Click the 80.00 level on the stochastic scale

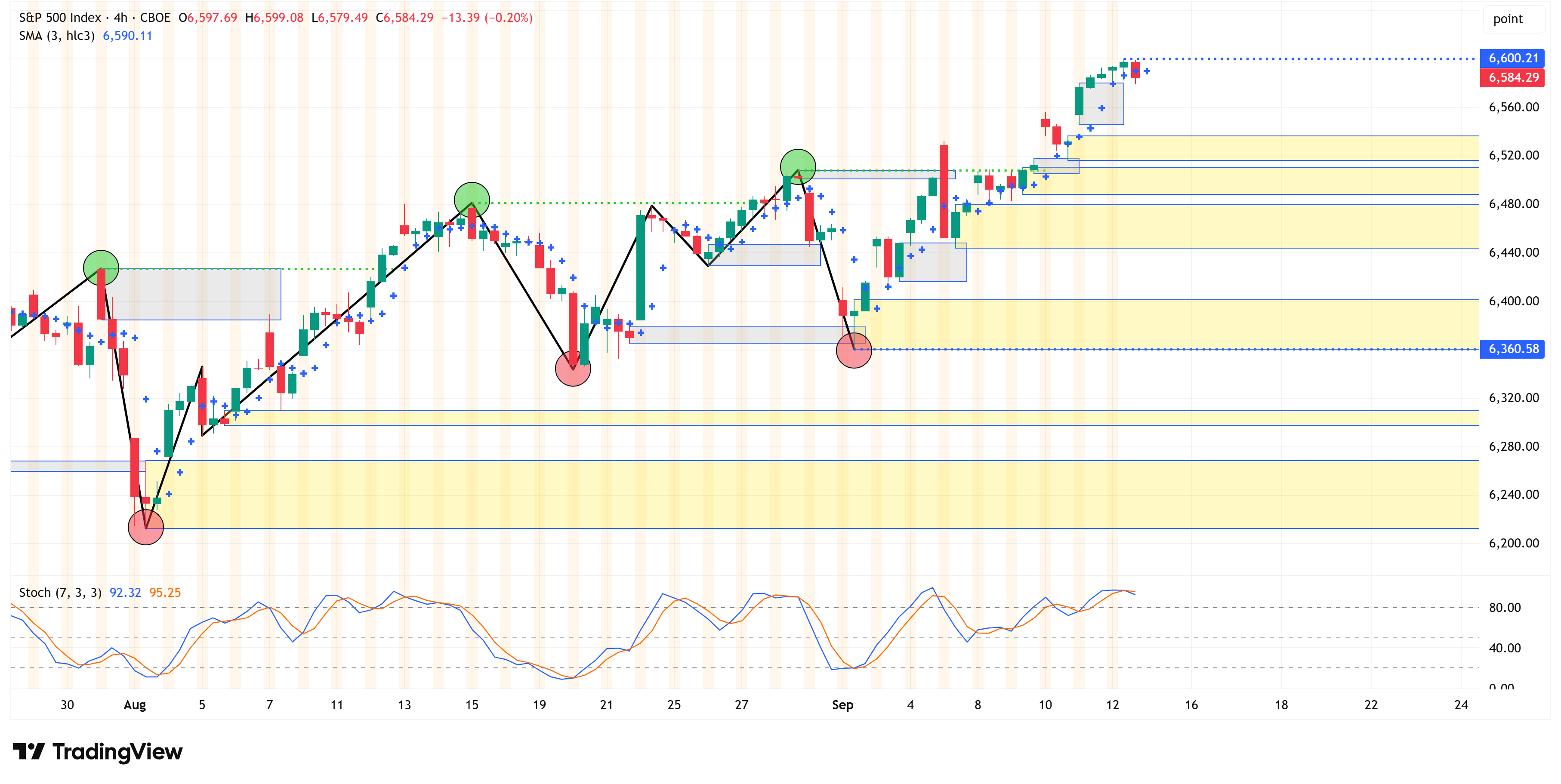coord(1505,608)
